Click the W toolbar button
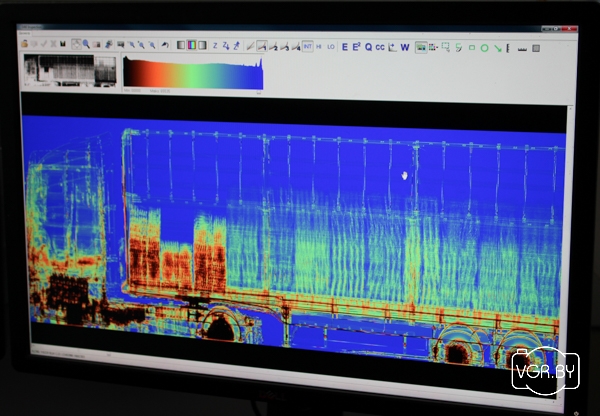Screen dimensions: 600x416 click(405, 46)
